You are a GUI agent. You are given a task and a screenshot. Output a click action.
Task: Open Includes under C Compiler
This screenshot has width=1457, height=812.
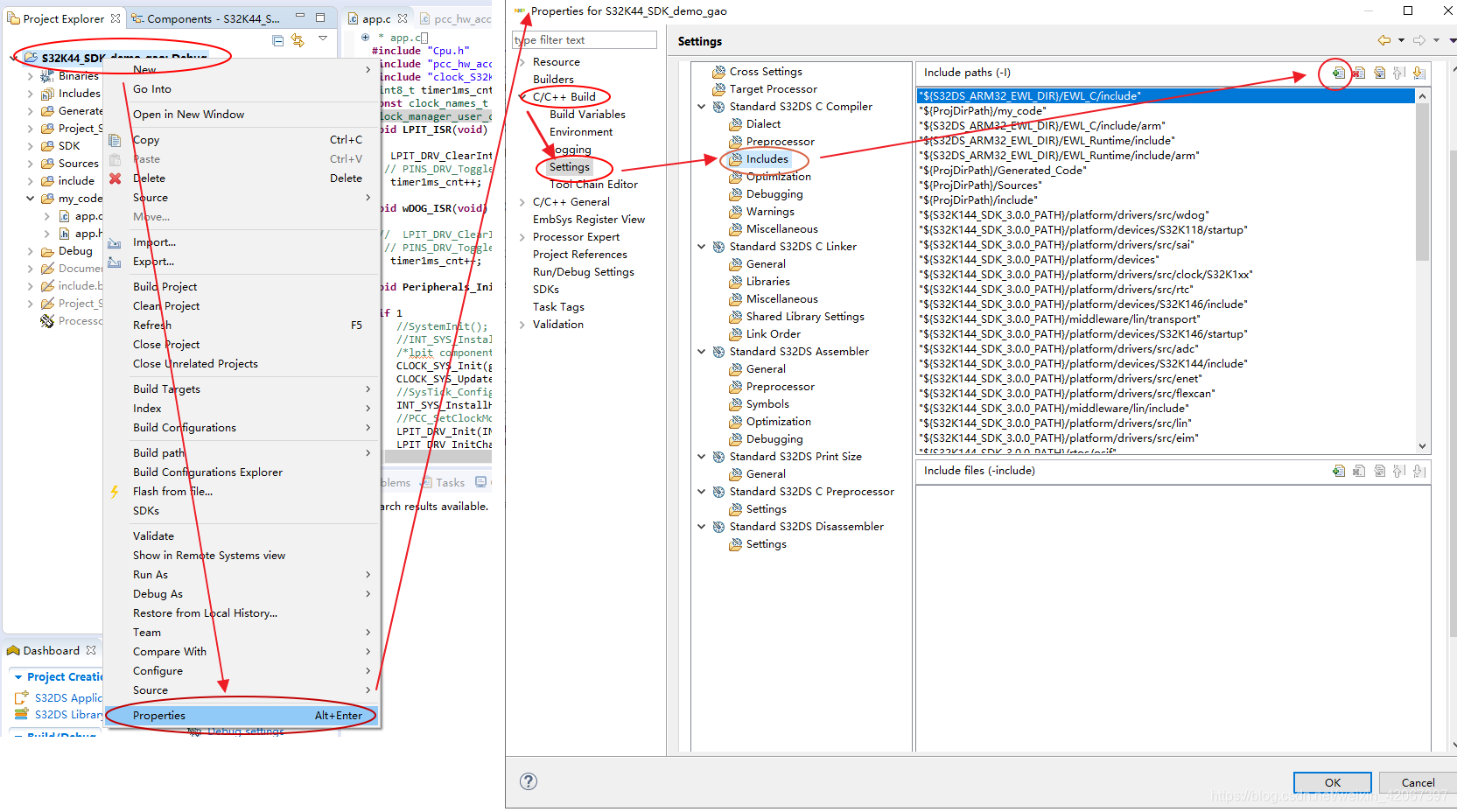(x=767, y=159)
